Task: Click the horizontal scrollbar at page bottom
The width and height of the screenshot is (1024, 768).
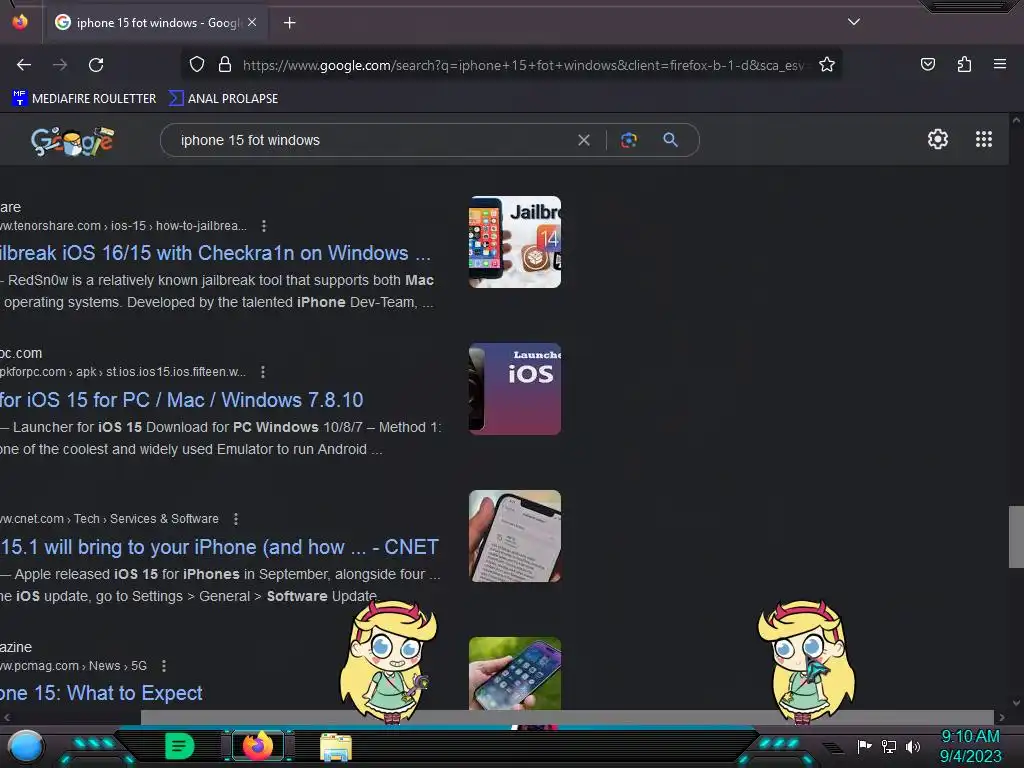Action: pos(568,716)
